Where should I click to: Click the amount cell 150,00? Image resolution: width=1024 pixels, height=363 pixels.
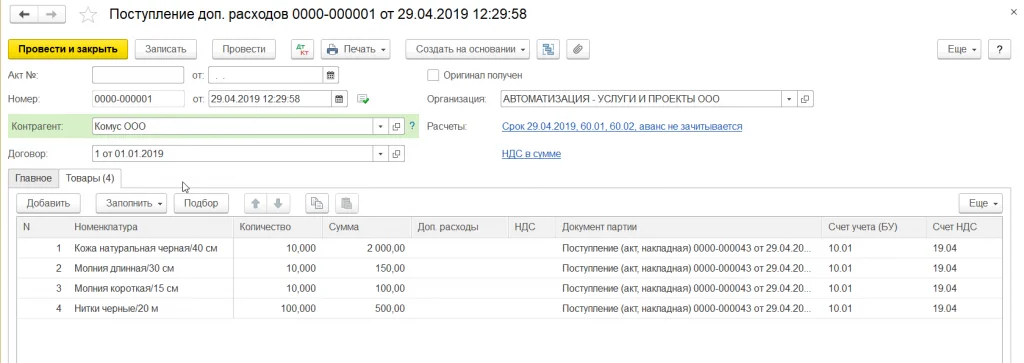tap(366, 268)
